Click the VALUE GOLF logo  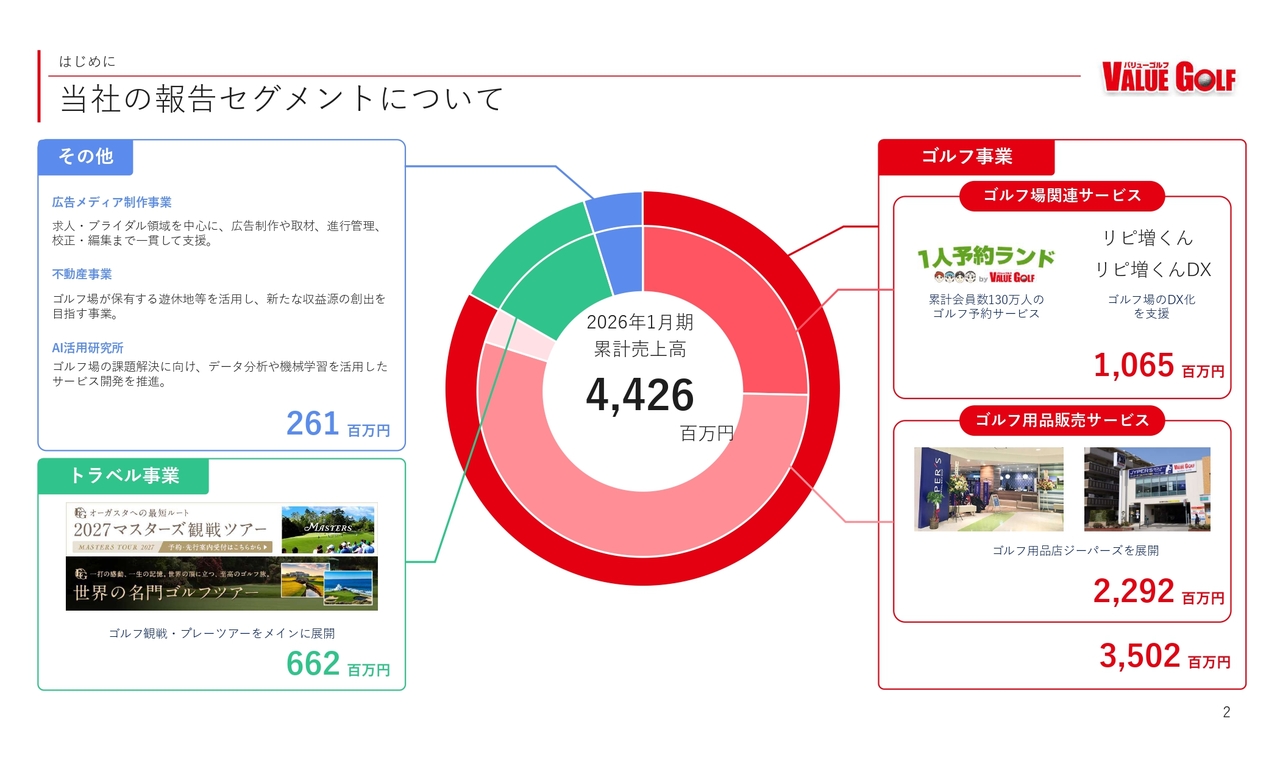tap(1168, 77)
